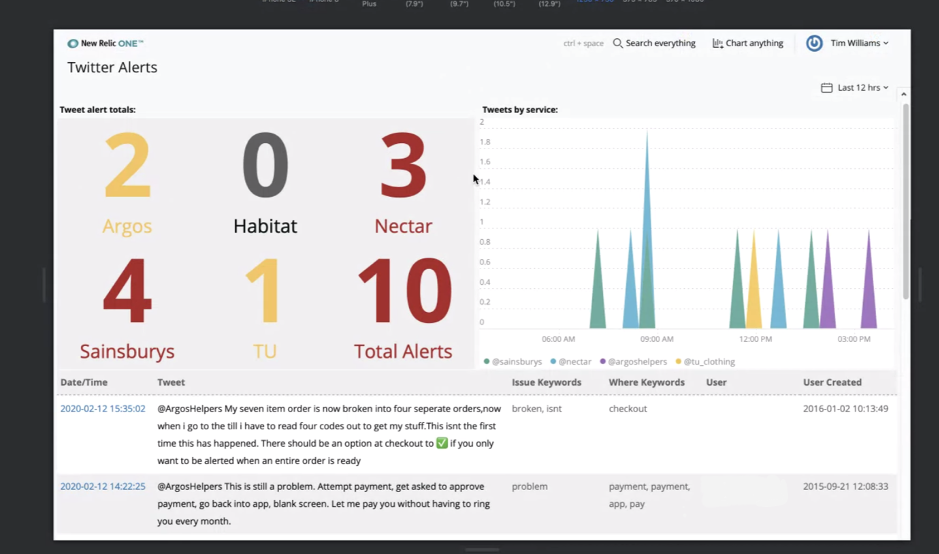
Task: Click the user avatar icon
Action: [x=814, y=43]
